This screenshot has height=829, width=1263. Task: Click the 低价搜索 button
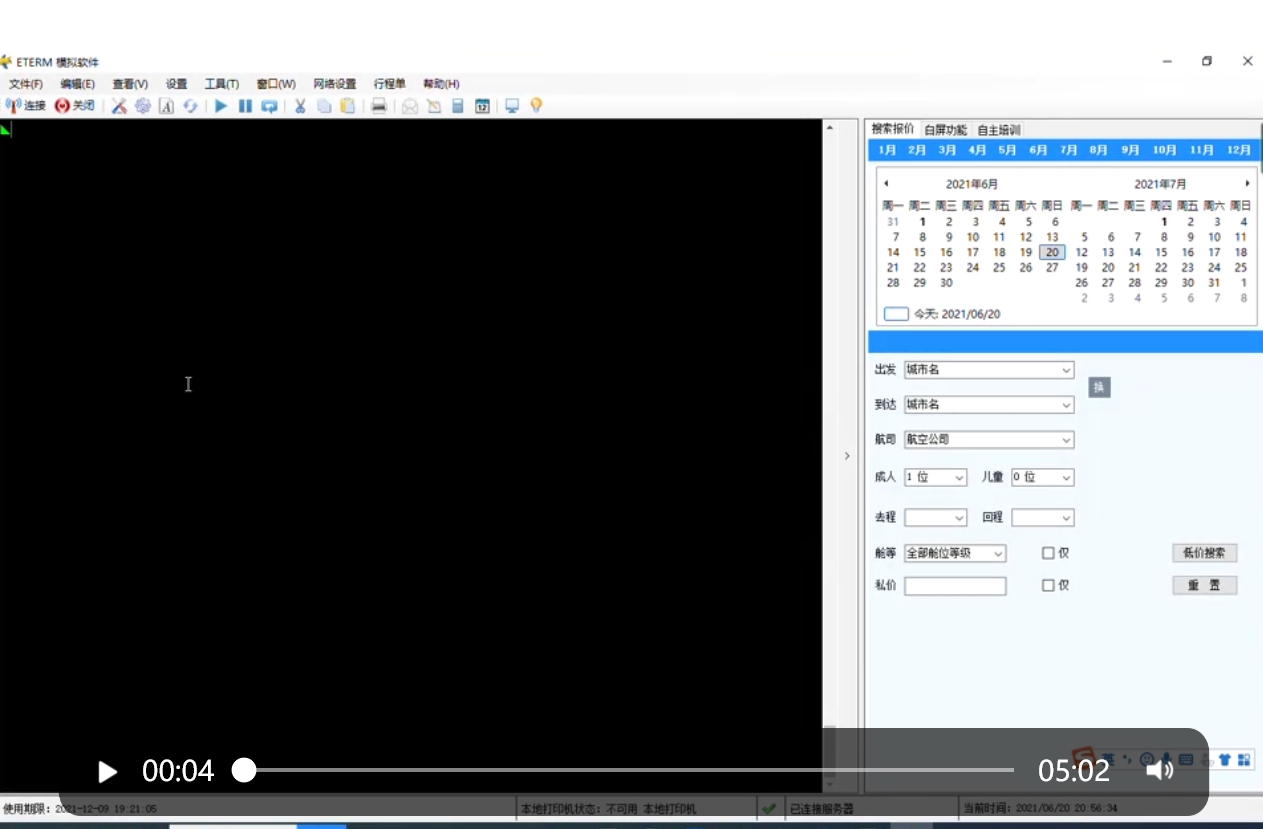click(x=1204, y=553)
